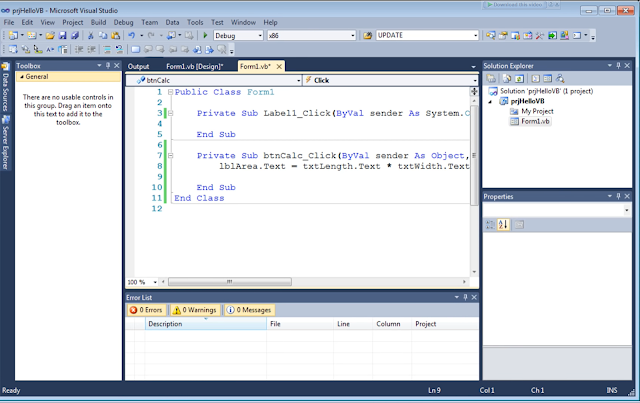Image resolution: width=640 pixels, height=403 pixels.
Task: Click the Solution Explorer Refresh icon
Action: pyautogui.click(x=519, y=78)
